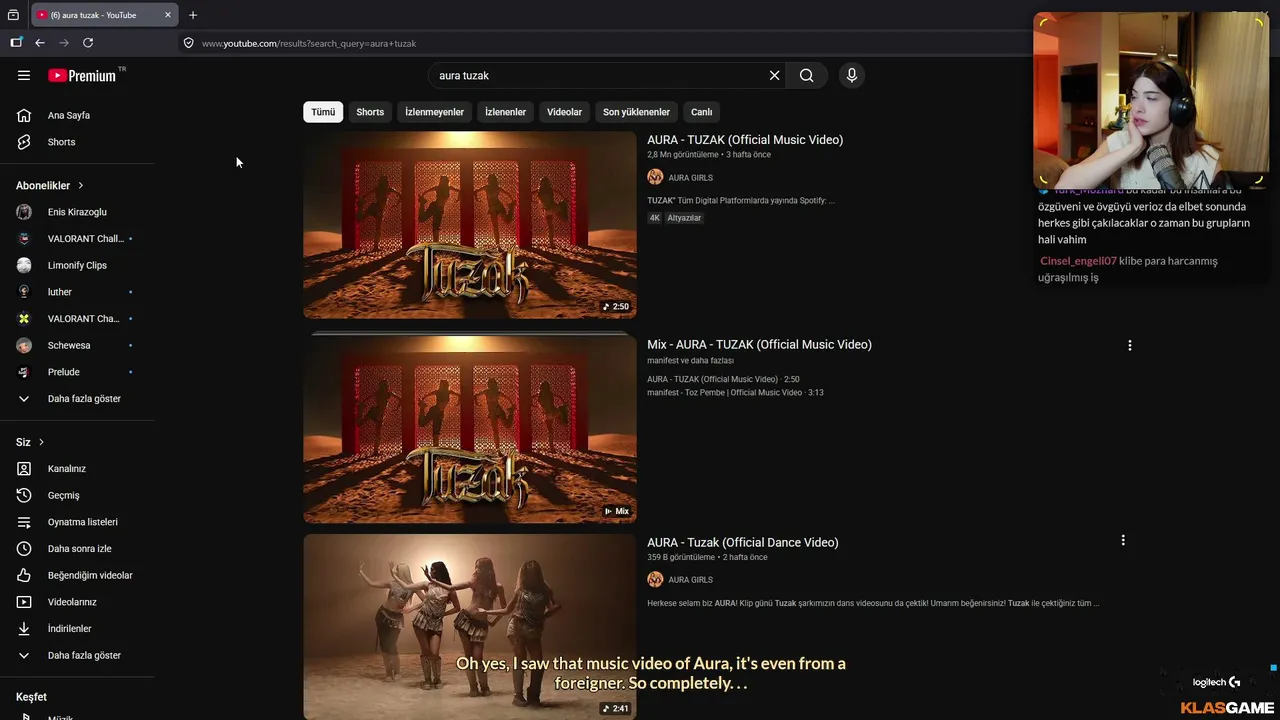Click the Keşfet section heading
This screenshot has width=1280, height=720.
point(31,697)
